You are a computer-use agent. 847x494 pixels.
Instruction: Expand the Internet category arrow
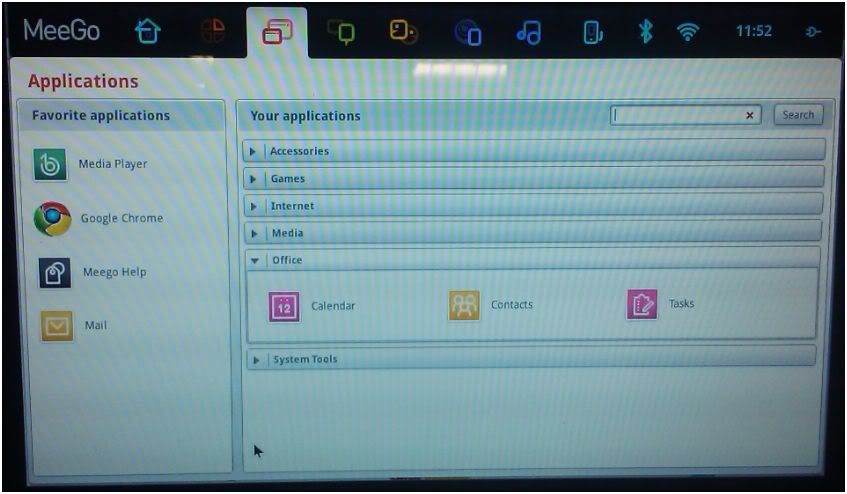(x=253, y=206)
